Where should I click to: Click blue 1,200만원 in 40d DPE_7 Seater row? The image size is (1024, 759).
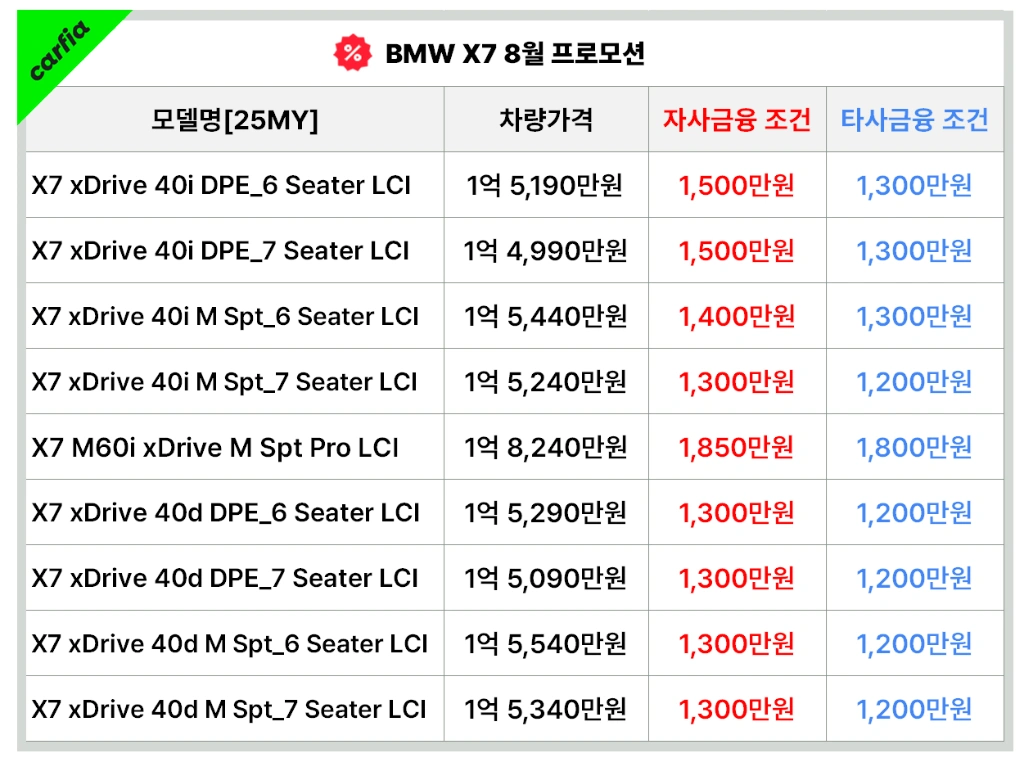click(914, 578)
